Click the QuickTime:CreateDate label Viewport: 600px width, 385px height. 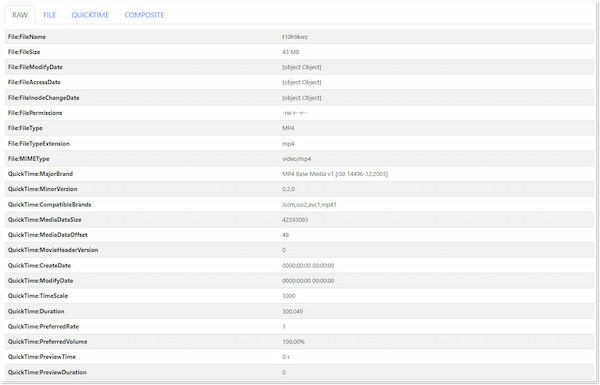click(x=39, y=265)
